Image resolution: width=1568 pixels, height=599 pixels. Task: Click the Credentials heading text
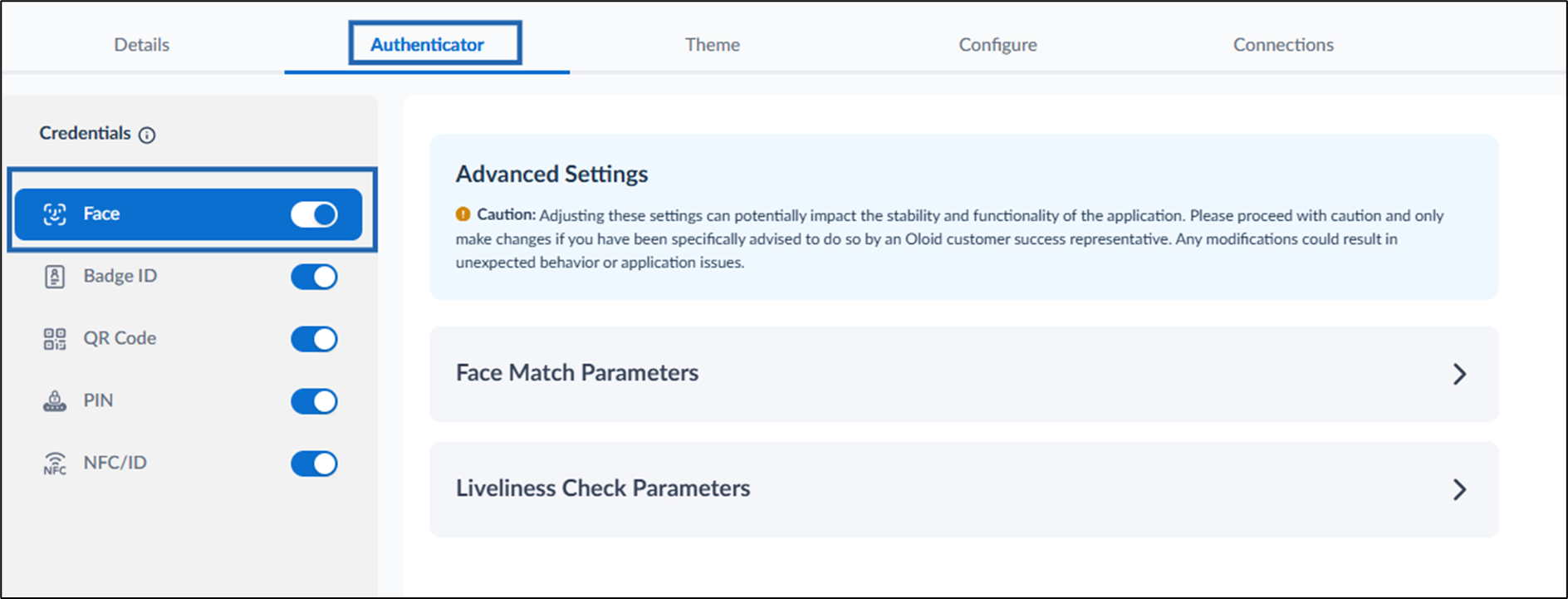85,133
